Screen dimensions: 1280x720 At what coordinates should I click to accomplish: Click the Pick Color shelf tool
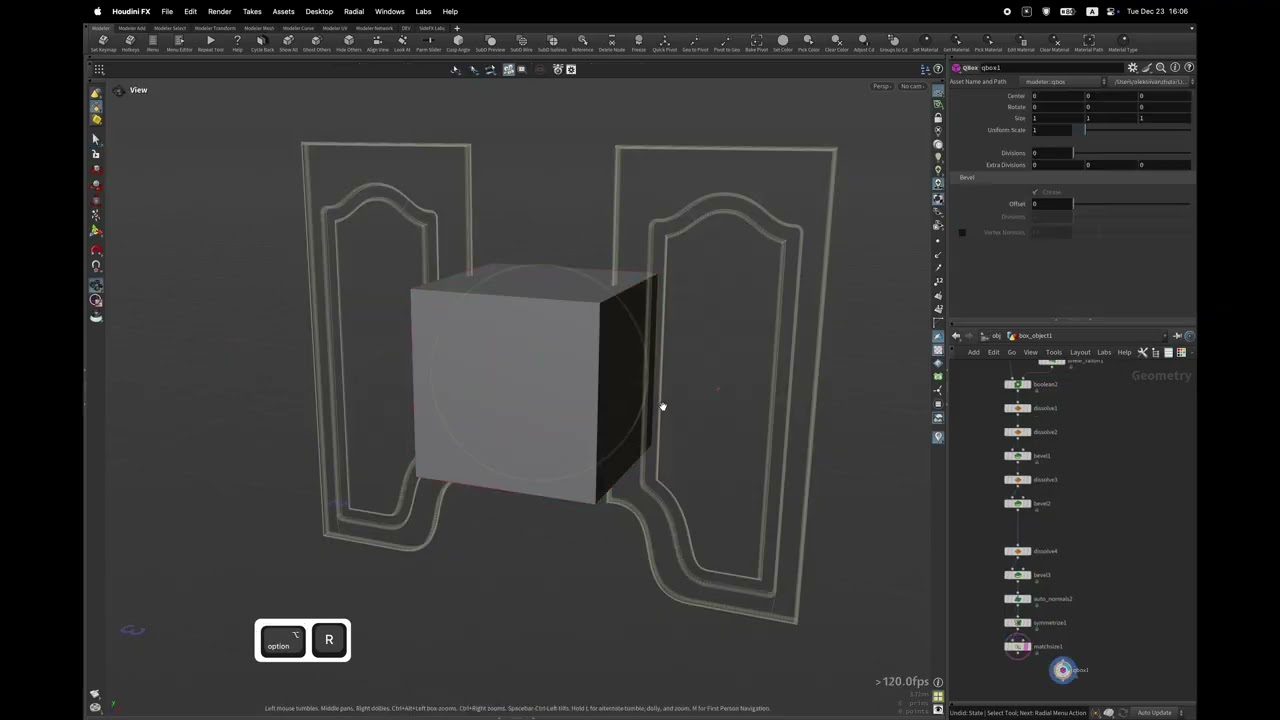pos(808,43)
